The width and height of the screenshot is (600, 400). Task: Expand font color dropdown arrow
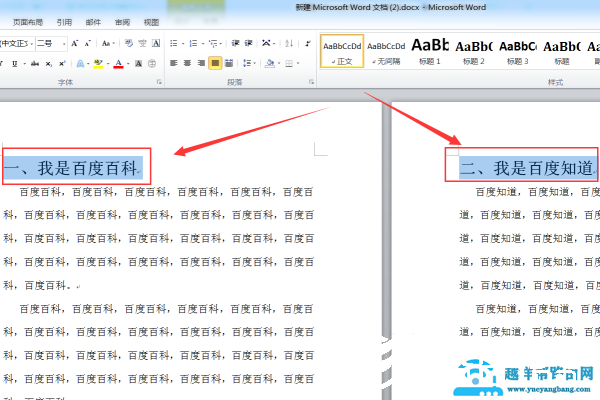(x=128, y=64)
